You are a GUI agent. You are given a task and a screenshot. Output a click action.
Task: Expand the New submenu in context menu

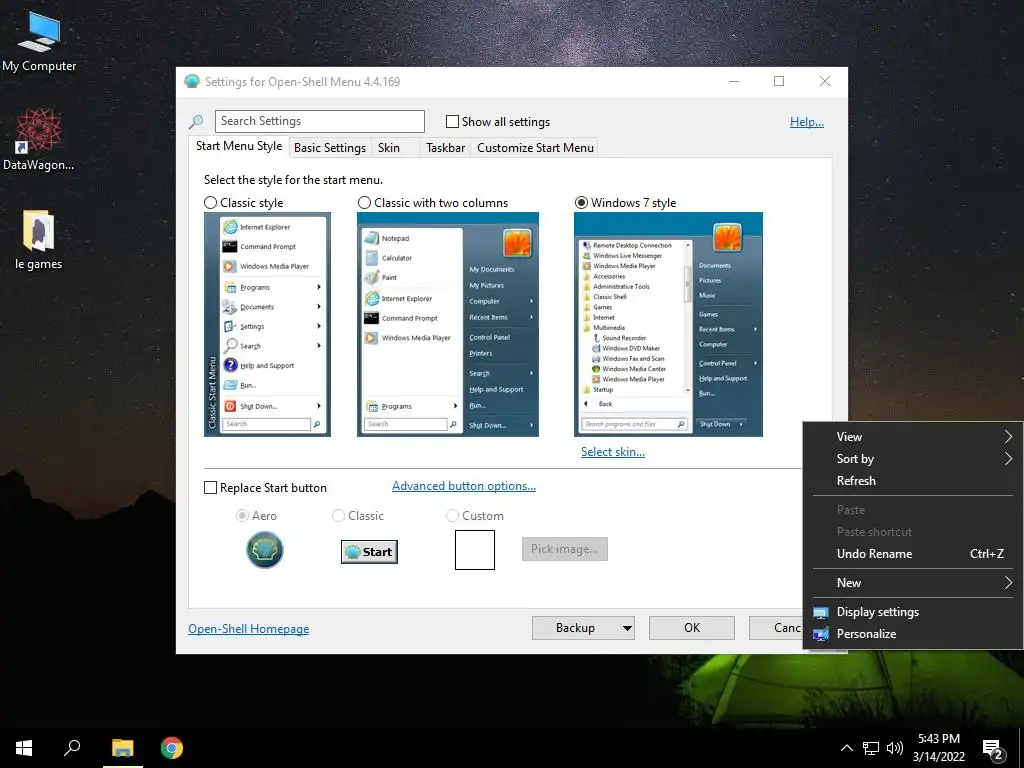coord(912,583)
